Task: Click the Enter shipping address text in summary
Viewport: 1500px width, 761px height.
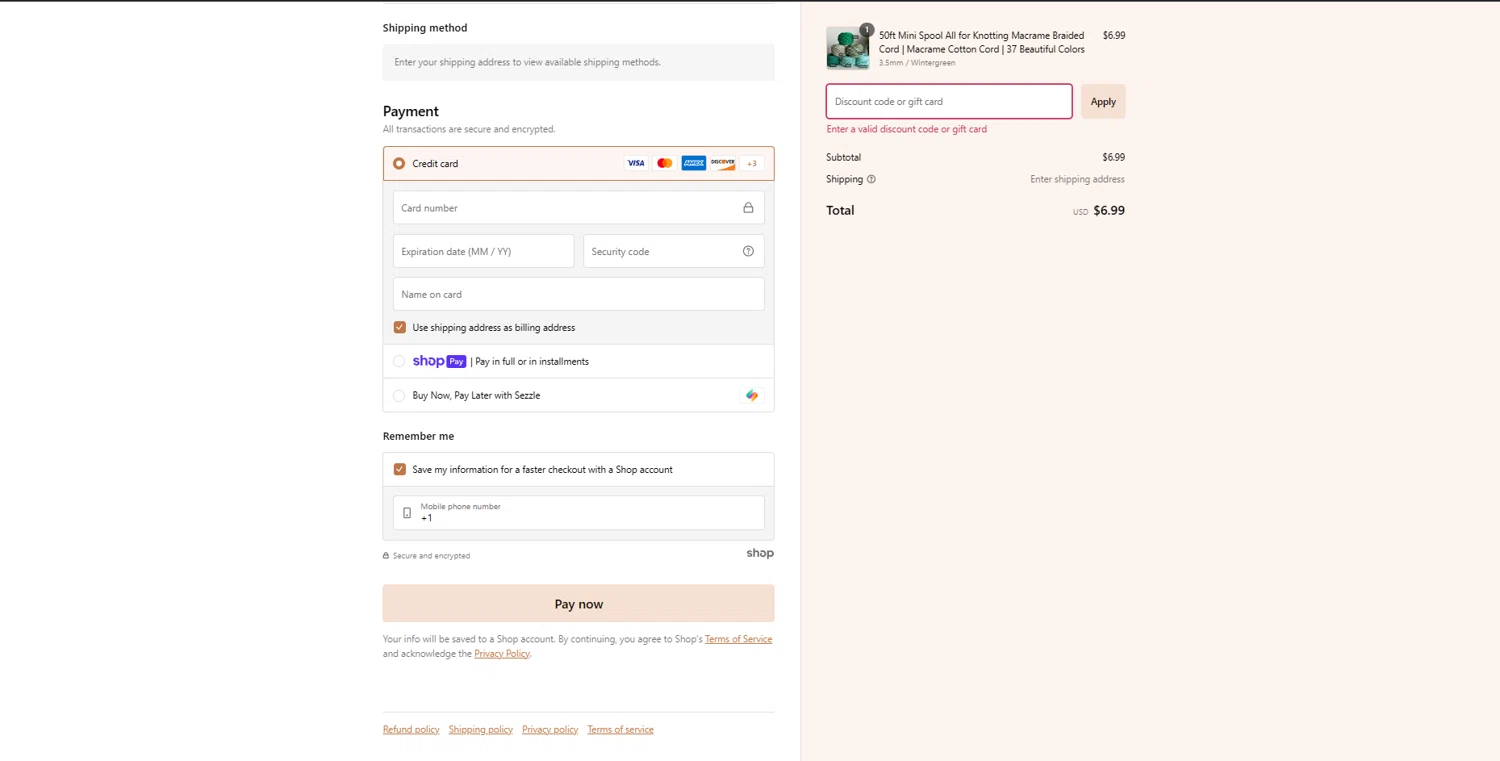Action: tap(1077, 179)
